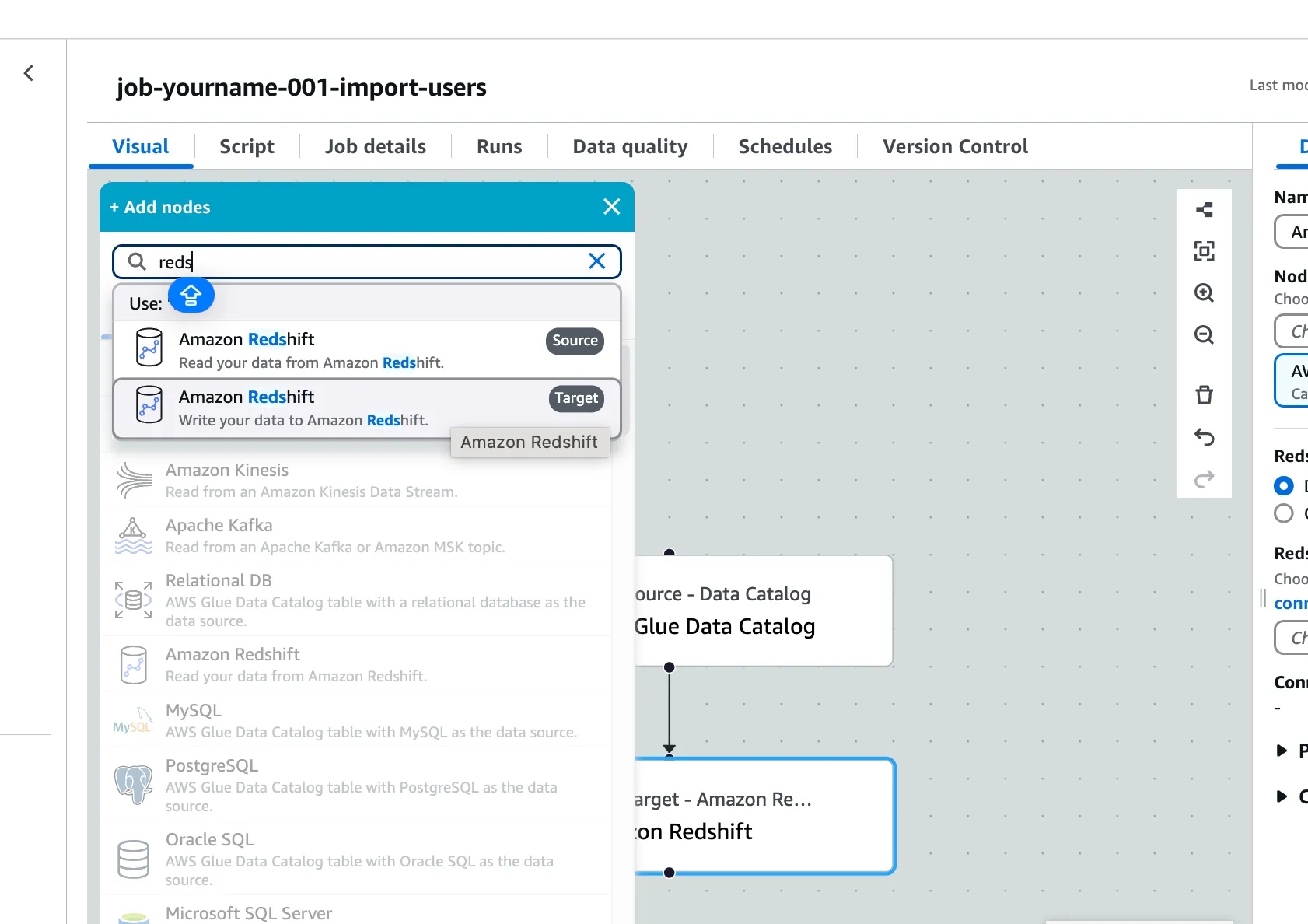Screen dimensions: 1308x924
Task: Click the node search input field
Action: coord(365,262)
